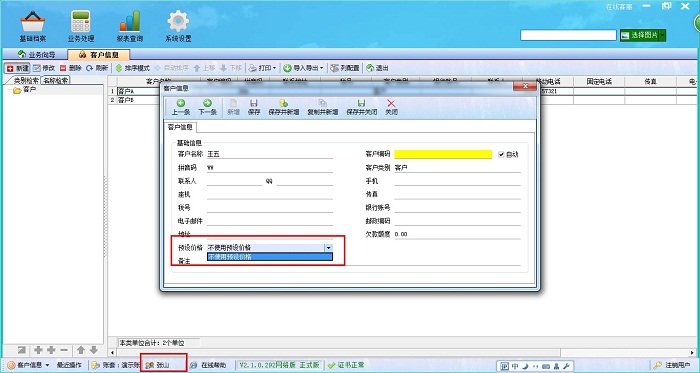The image size is (700, 373).
Task: Click the 固定电话 column header
Action: click(x=599, y=82)
